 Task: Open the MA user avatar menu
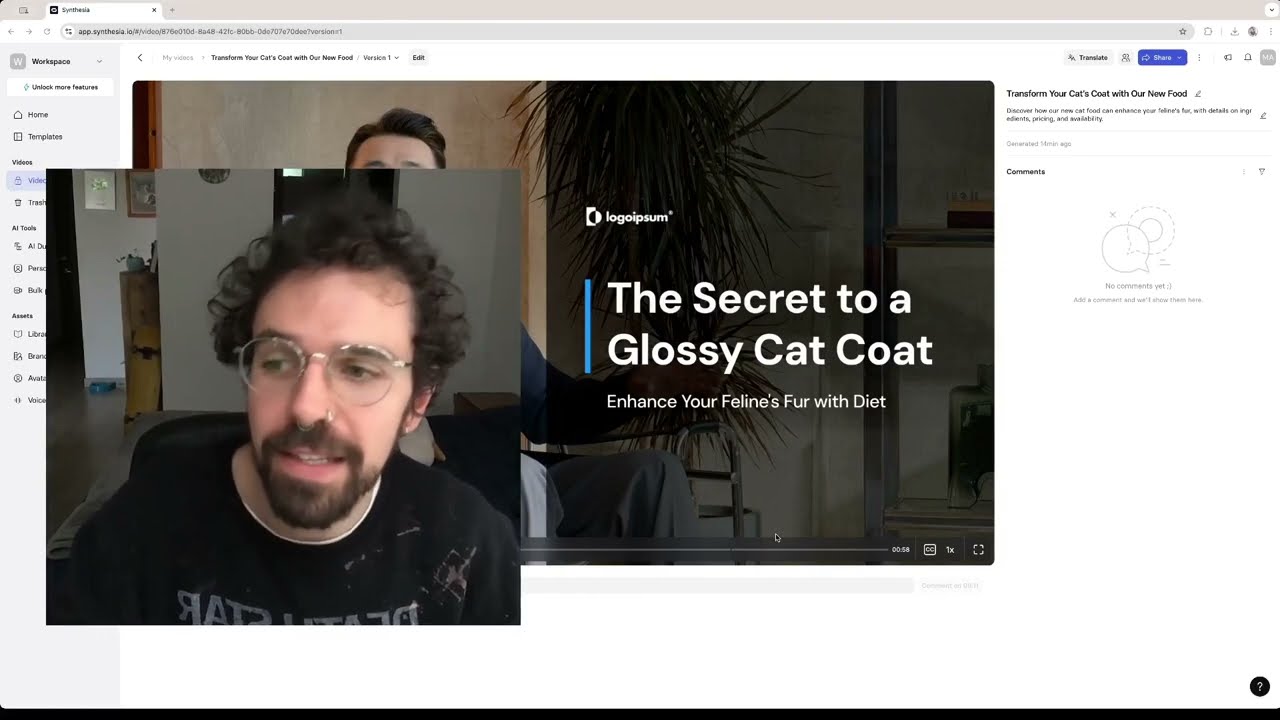(1267, 58)
